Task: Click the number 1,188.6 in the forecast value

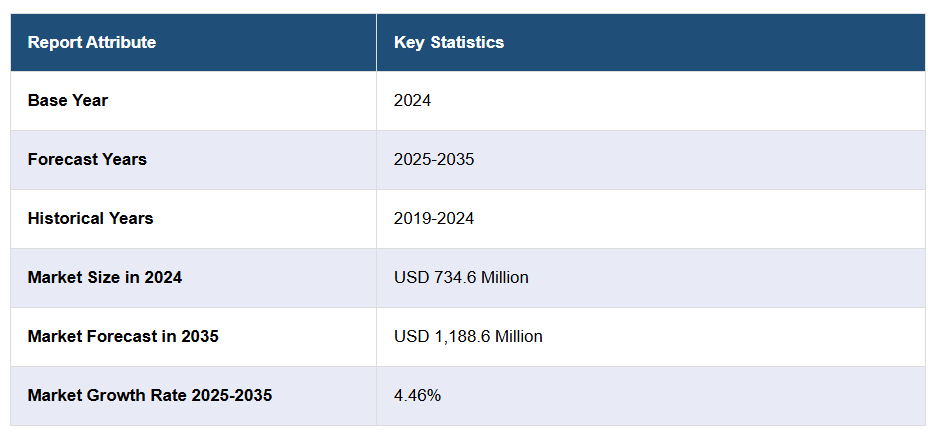Action: (x=461, y=336)
